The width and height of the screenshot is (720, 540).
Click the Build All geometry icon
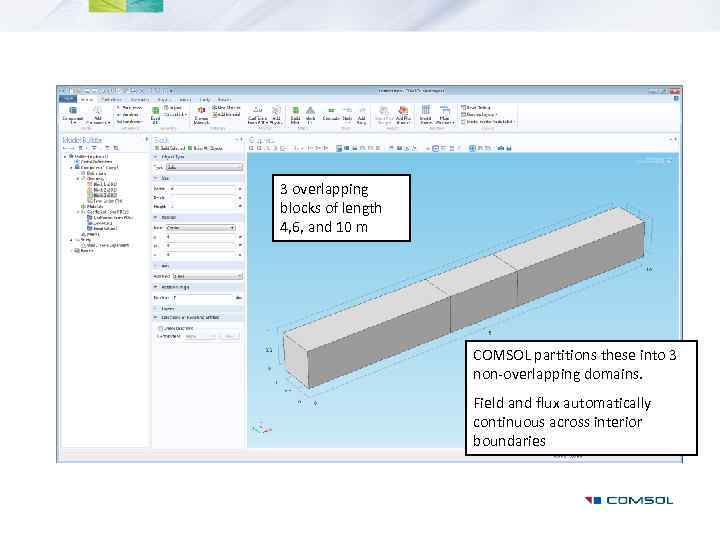(x=156, y=111)
